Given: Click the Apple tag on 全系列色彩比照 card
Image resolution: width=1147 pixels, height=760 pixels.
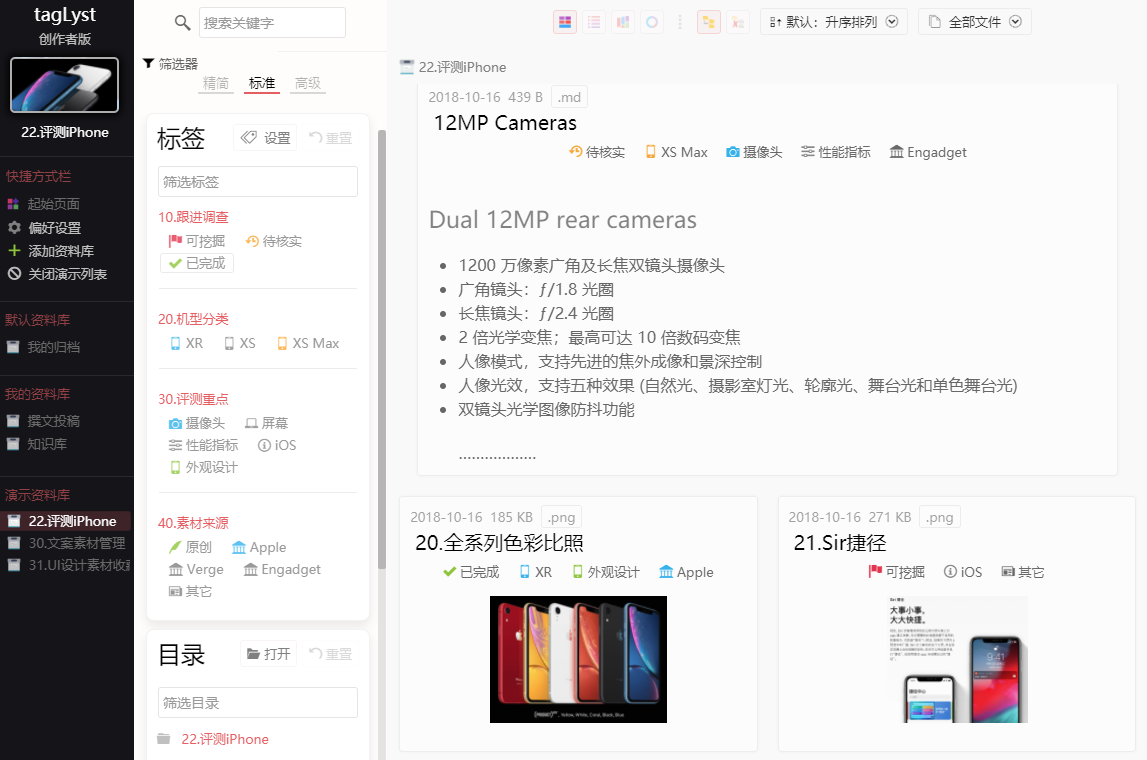Looking at the screenshot, I should click(x=686, y=572).
